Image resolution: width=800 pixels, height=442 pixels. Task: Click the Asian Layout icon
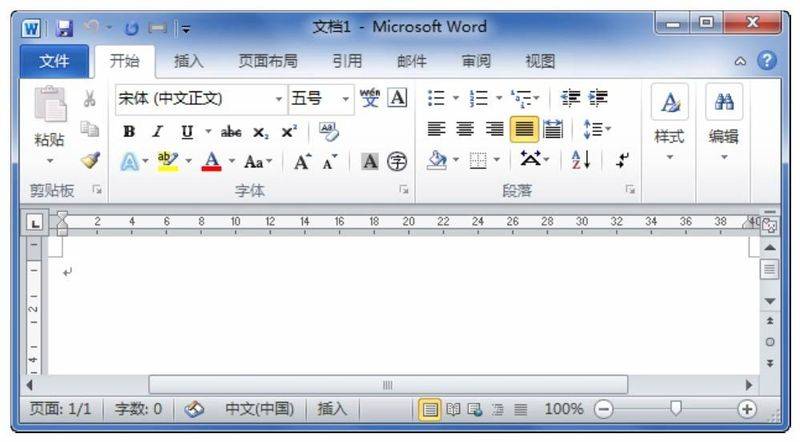533,160
